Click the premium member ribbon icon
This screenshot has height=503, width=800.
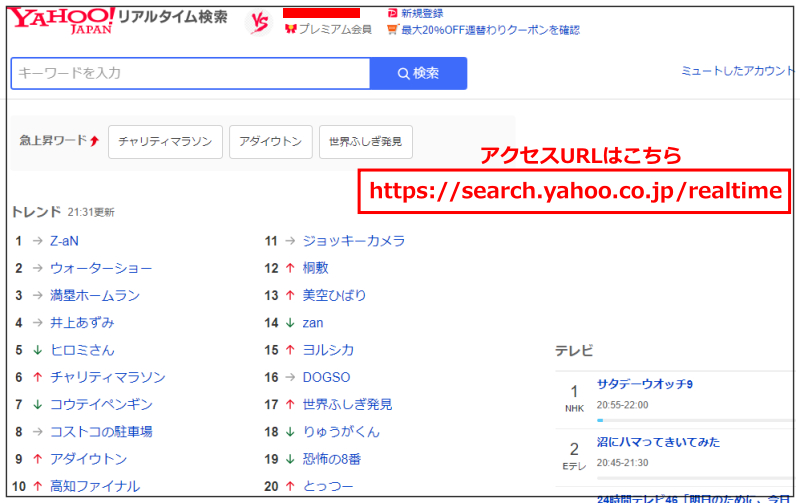(x=291, y=29)
